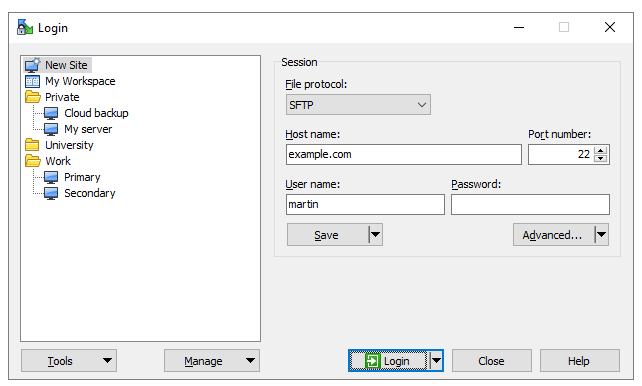The height and width of the screenshot is (386, 642).
Task: Select the Cloud backup site label
Action: (x=96, y=113)
